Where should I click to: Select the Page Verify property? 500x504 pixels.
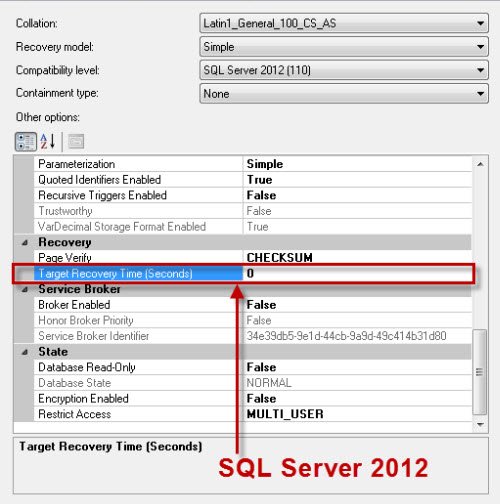click(253, 258)
